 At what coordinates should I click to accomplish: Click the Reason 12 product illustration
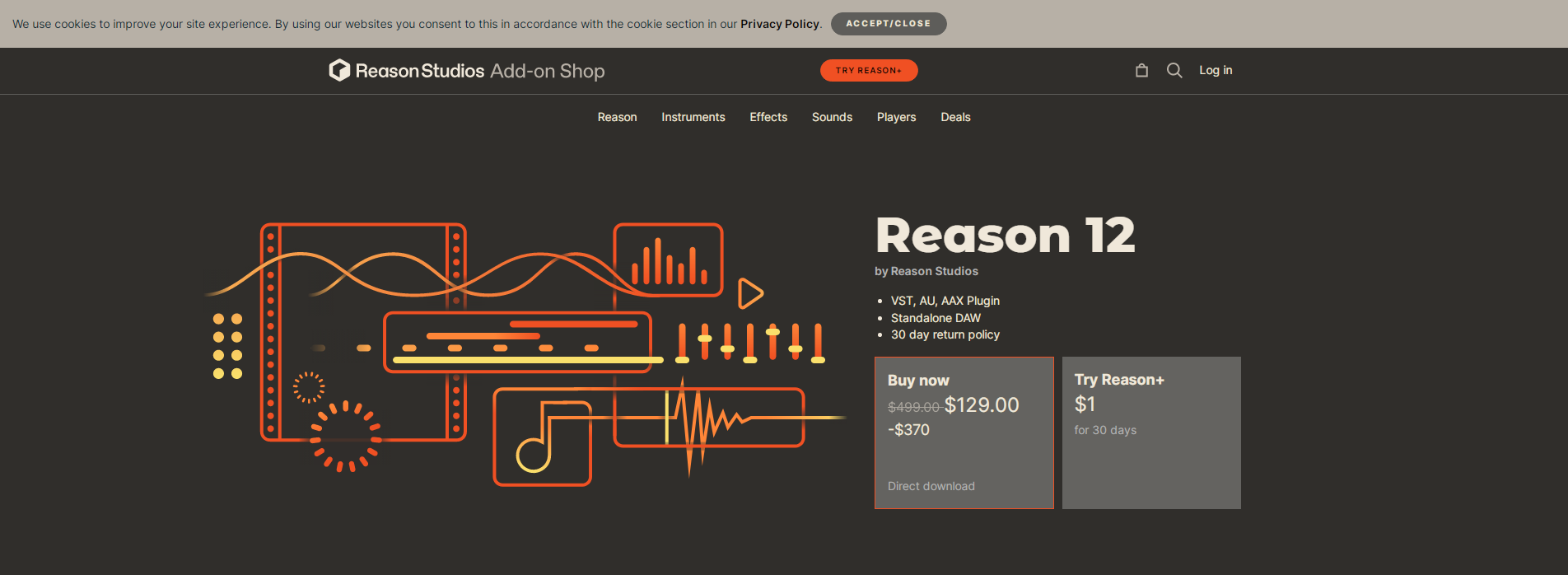[x=525, y=354]
